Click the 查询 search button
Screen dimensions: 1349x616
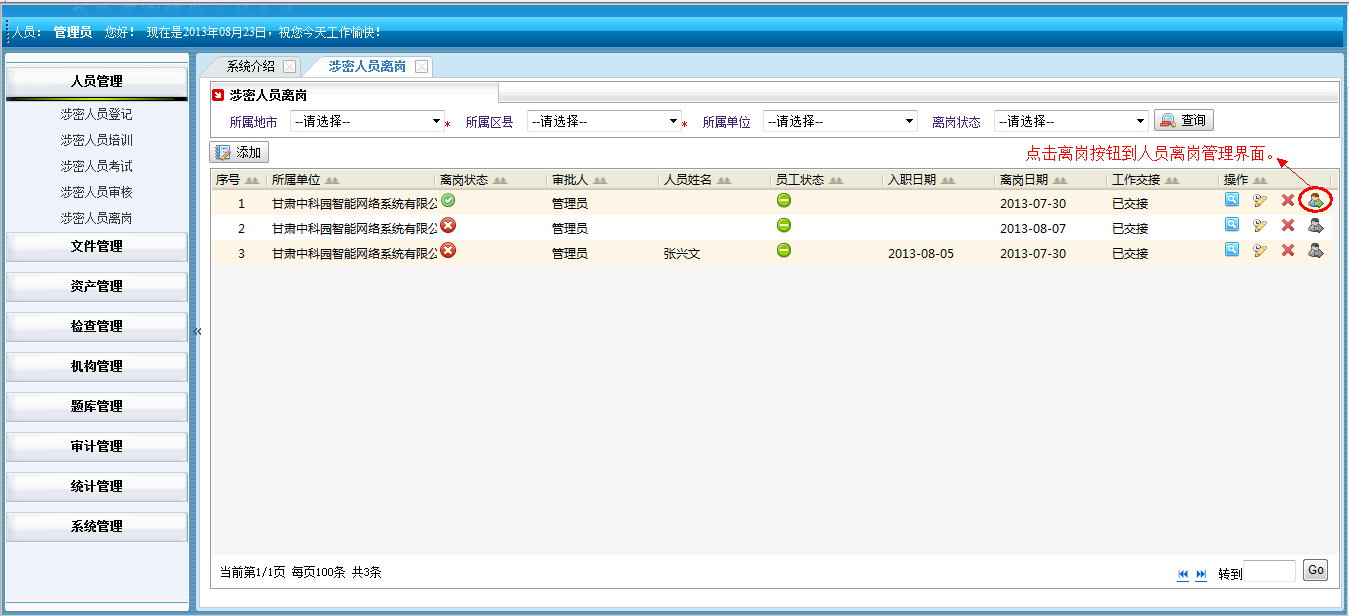click(x=1184, y=121)
